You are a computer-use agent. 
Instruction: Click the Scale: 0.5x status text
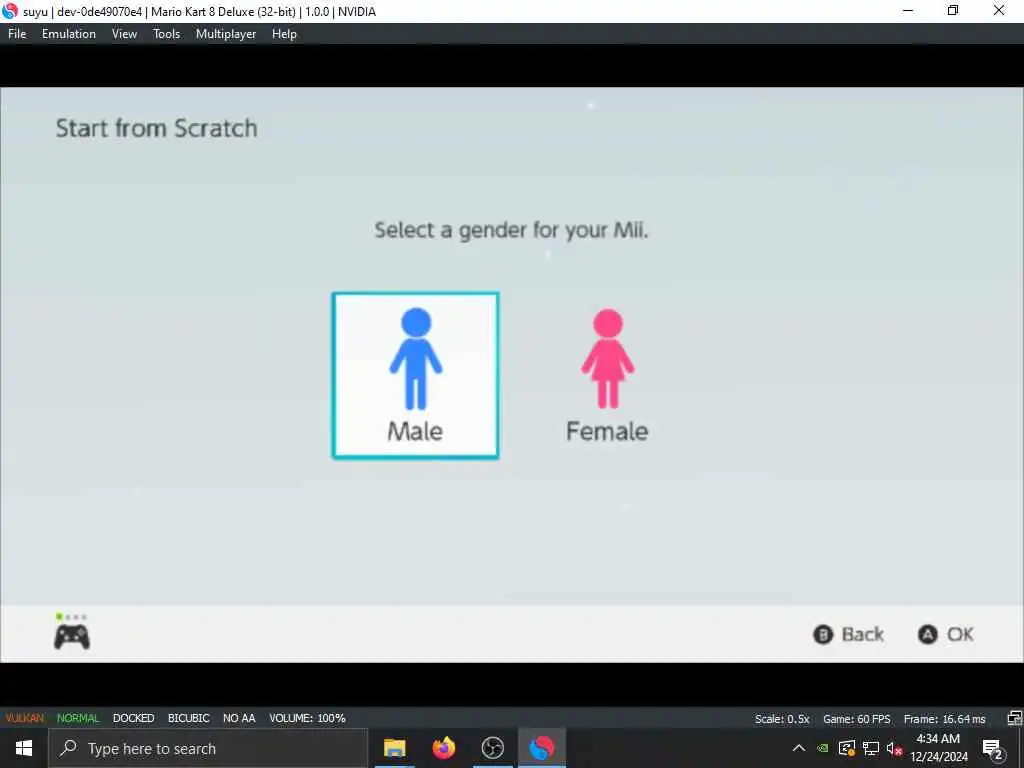pos(782,719)
